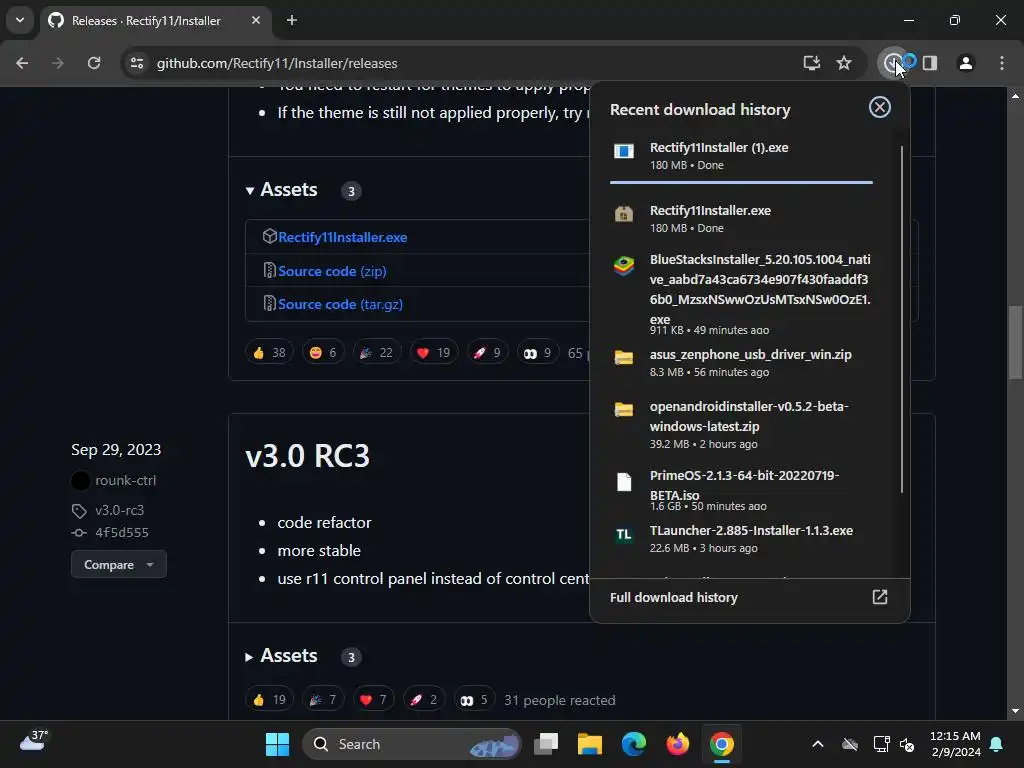Image resolution: width=1024 pixels, height=768 pixels.
Task: Open the tab search dropdown arrow
Action: tap(20, 20)
